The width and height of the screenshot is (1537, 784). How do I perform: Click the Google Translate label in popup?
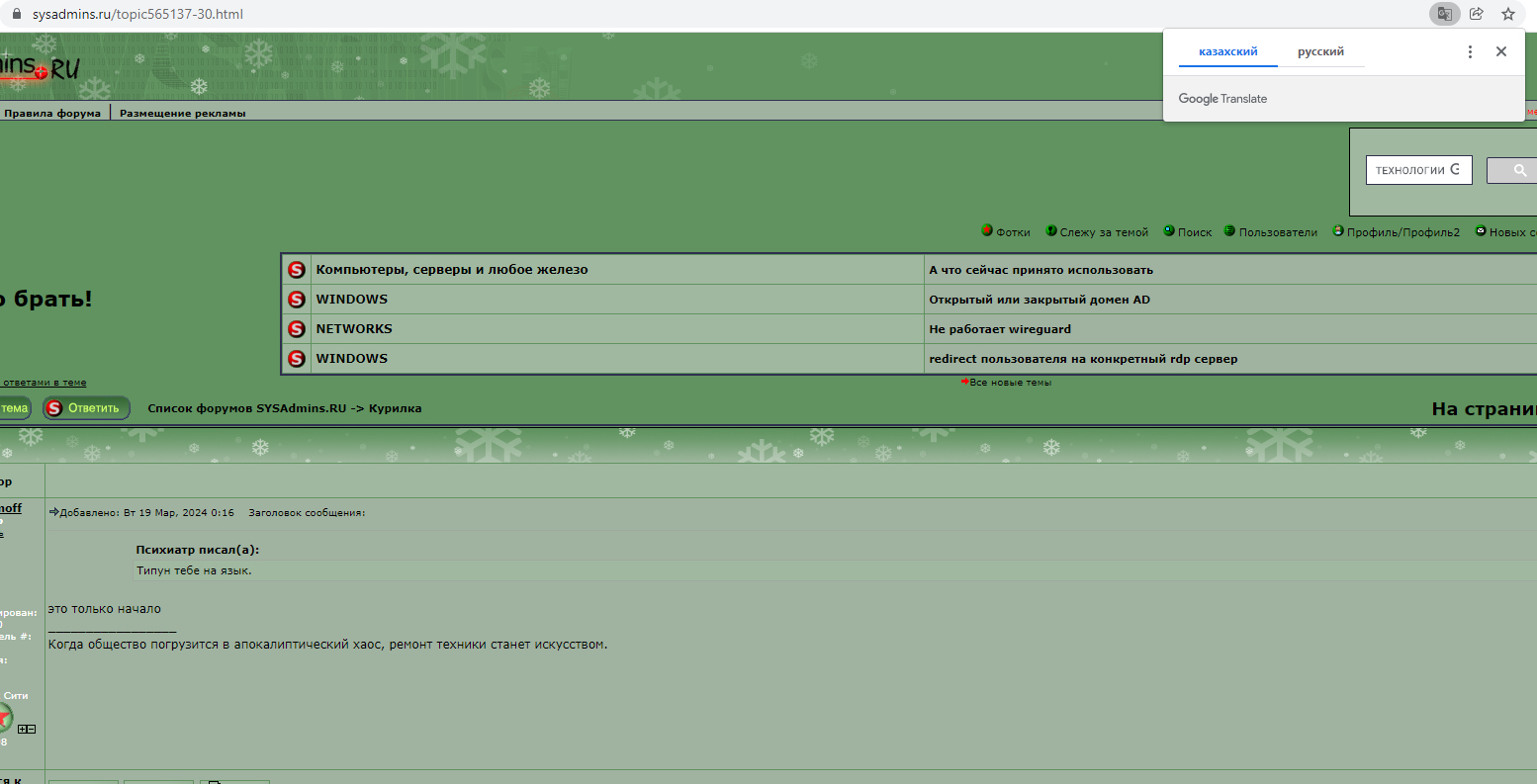pyautogui.click(x=1222, y=99)
